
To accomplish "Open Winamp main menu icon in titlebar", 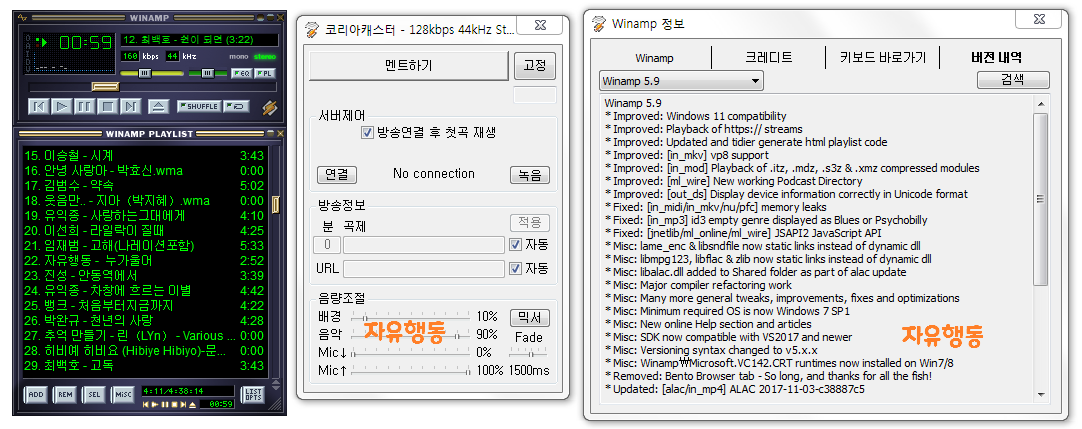I will 23,17.
